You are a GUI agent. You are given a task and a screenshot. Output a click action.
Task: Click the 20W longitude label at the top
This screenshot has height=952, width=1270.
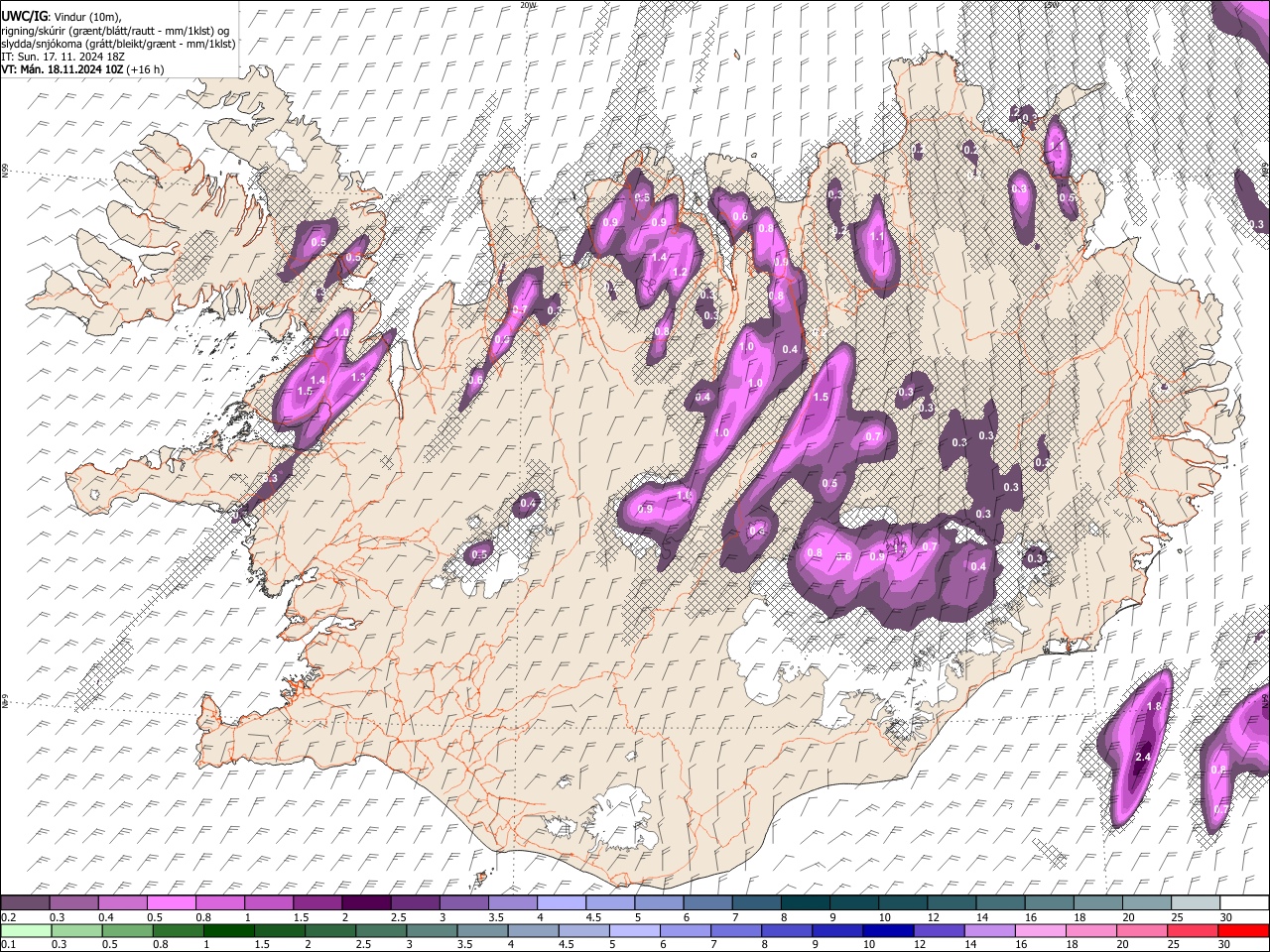528,5
